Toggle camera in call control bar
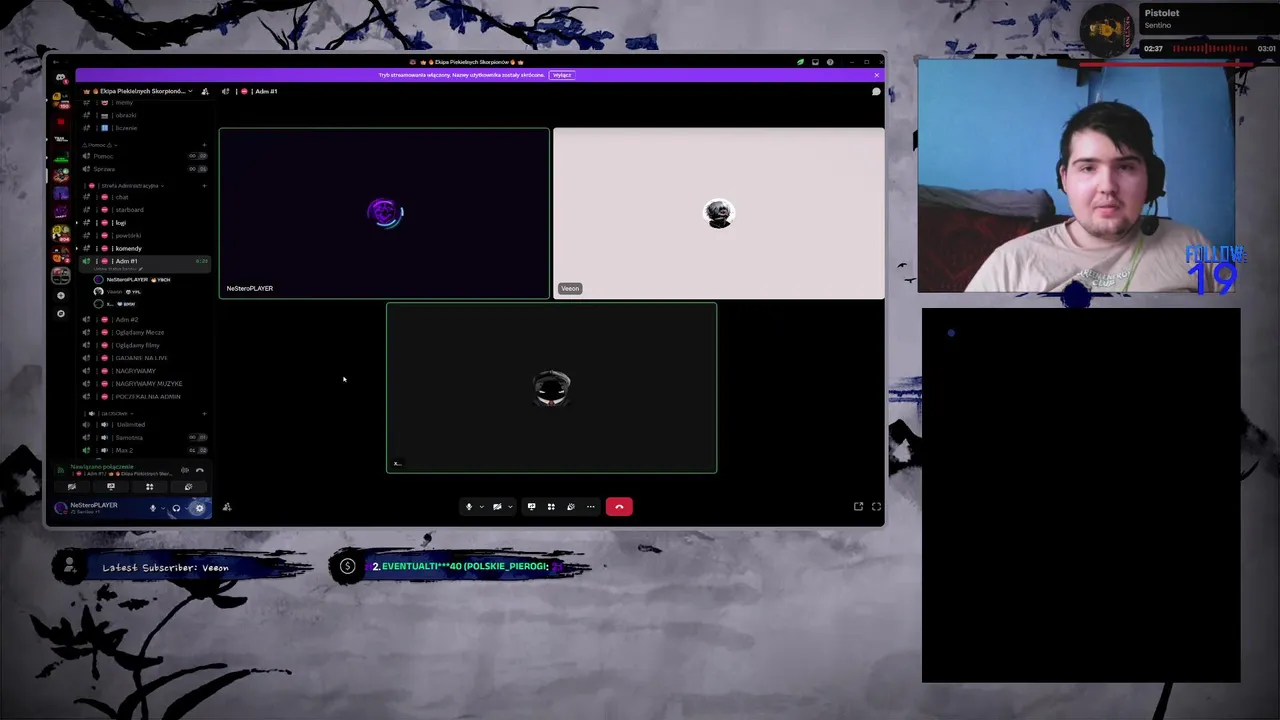 [x=497, y=507]
